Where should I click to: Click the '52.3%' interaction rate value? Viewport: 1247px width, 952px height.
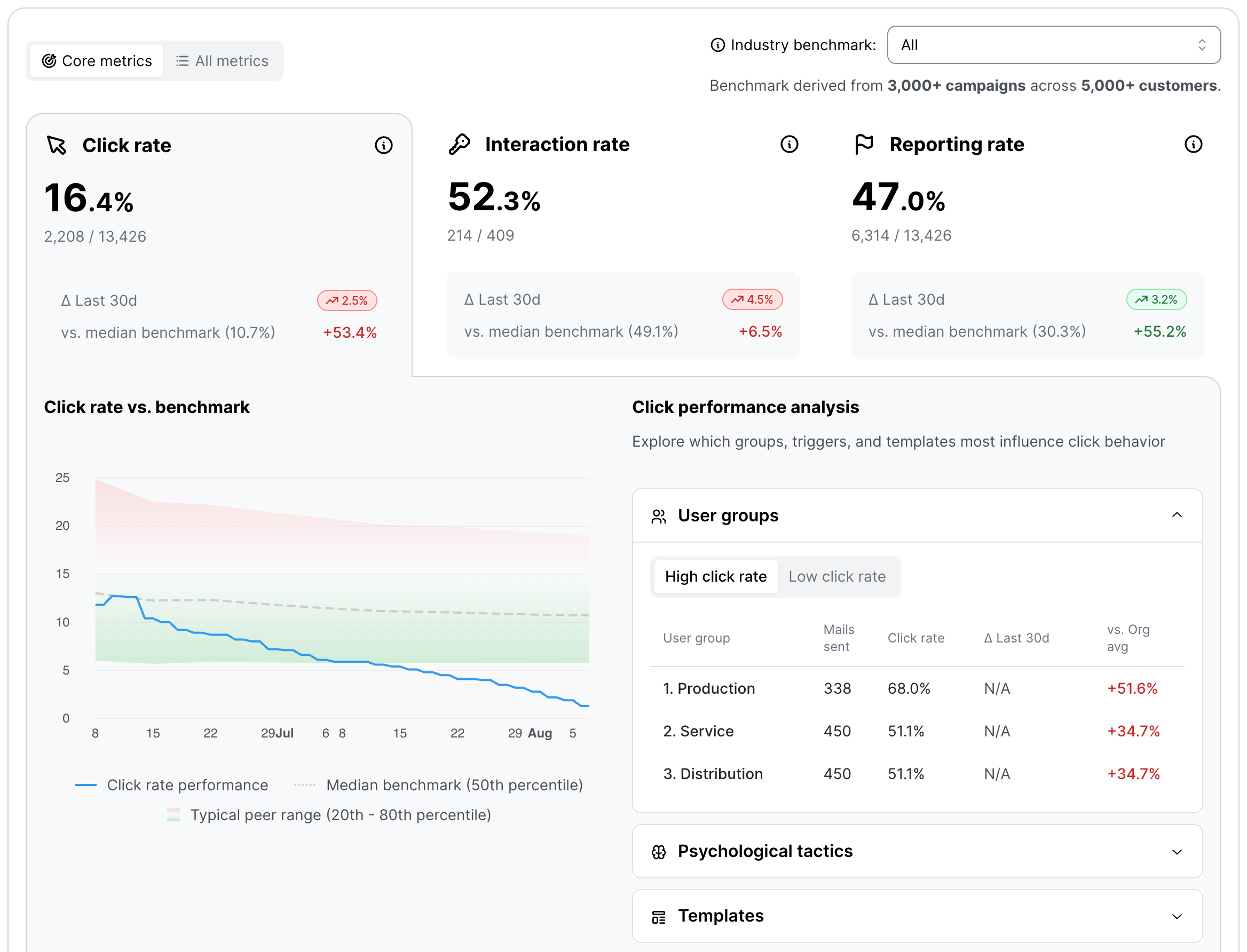(494, 198)
